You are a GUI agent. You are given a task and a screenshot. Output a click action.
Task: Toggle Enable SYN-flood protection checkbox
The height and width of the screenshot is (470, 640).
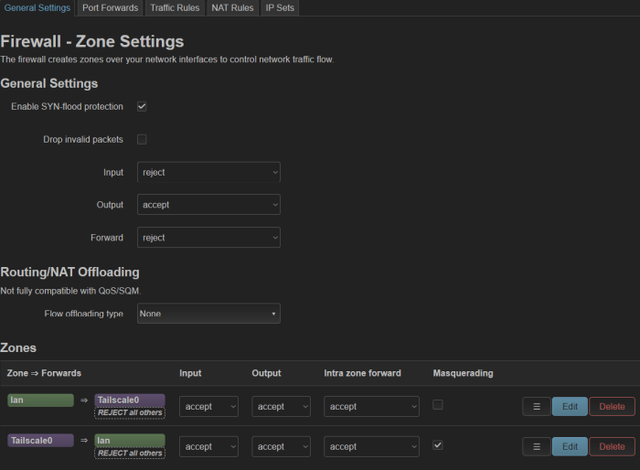tap(142, 106)
